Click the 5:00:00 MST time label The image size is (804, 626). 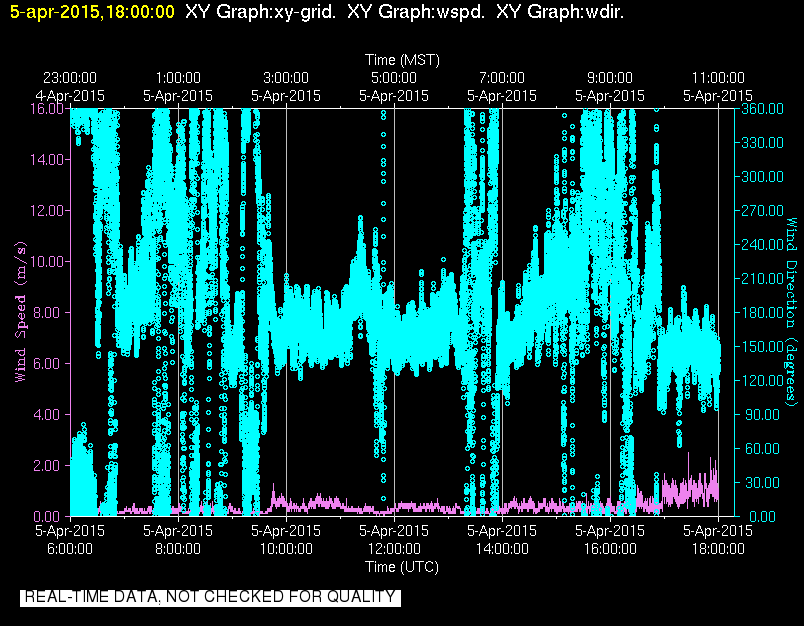point(394,78)
